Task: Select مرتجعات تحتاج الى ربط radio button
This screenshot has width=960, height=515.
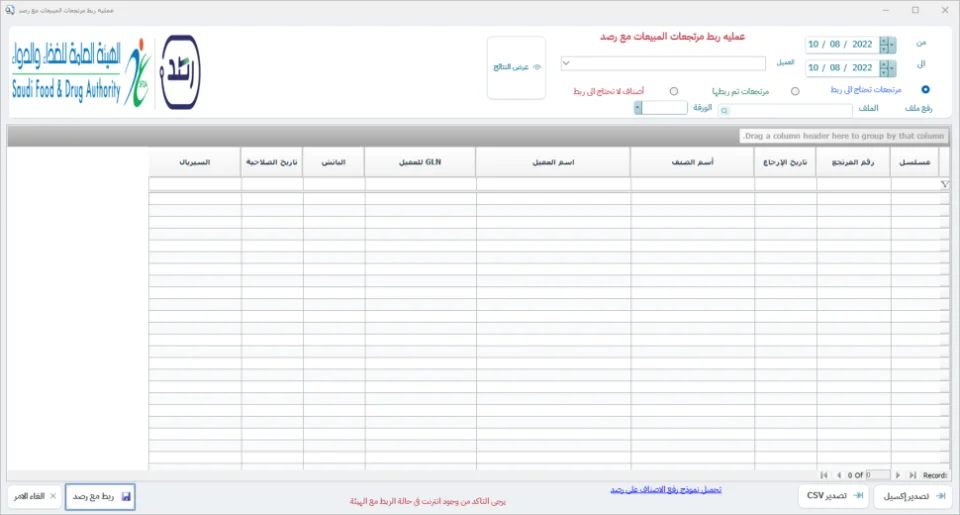Action: click(x=925, y=89)
